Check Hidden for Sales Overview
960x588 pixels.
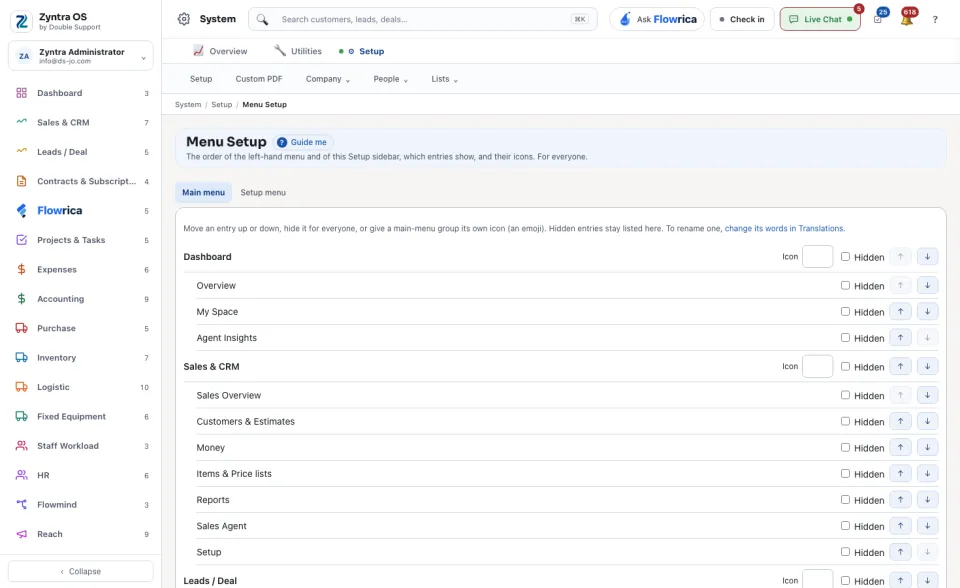pos(845,395)
